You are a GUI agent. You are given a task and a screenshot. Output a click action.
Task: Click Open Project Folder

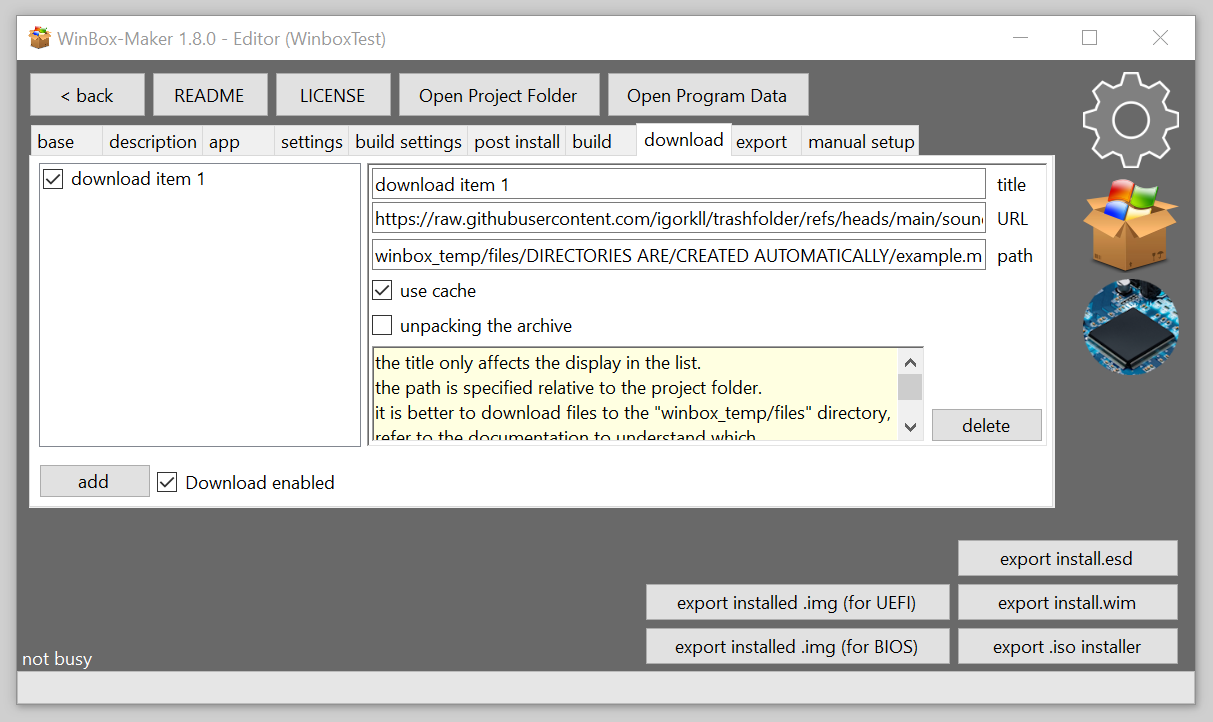click(x=498, y=95)
